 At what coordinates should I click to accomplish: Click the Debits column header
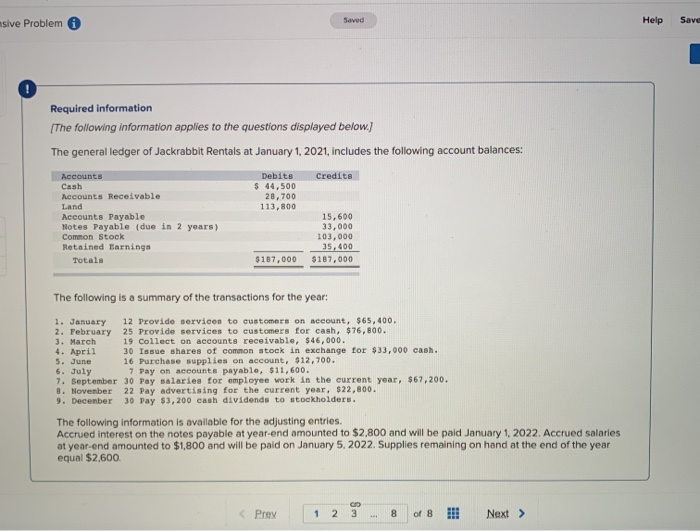277,176
